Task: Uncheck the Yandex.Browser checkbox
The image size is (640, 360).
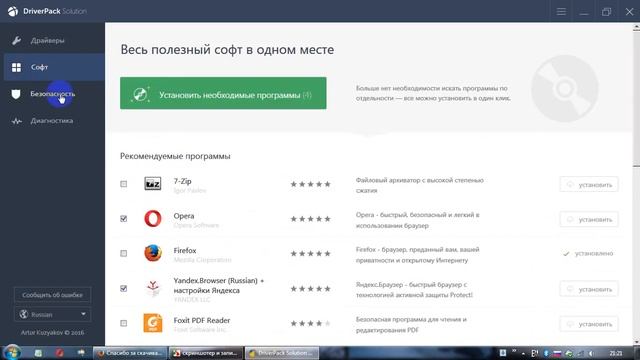Action: coord(124,289)
